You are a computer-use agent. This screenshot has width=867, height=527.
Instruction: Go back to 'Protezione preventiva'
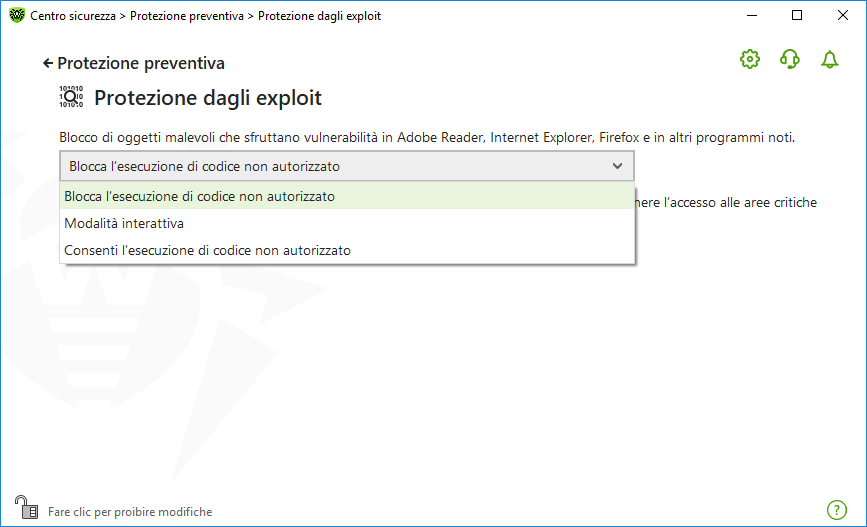(x=140, y=63)
